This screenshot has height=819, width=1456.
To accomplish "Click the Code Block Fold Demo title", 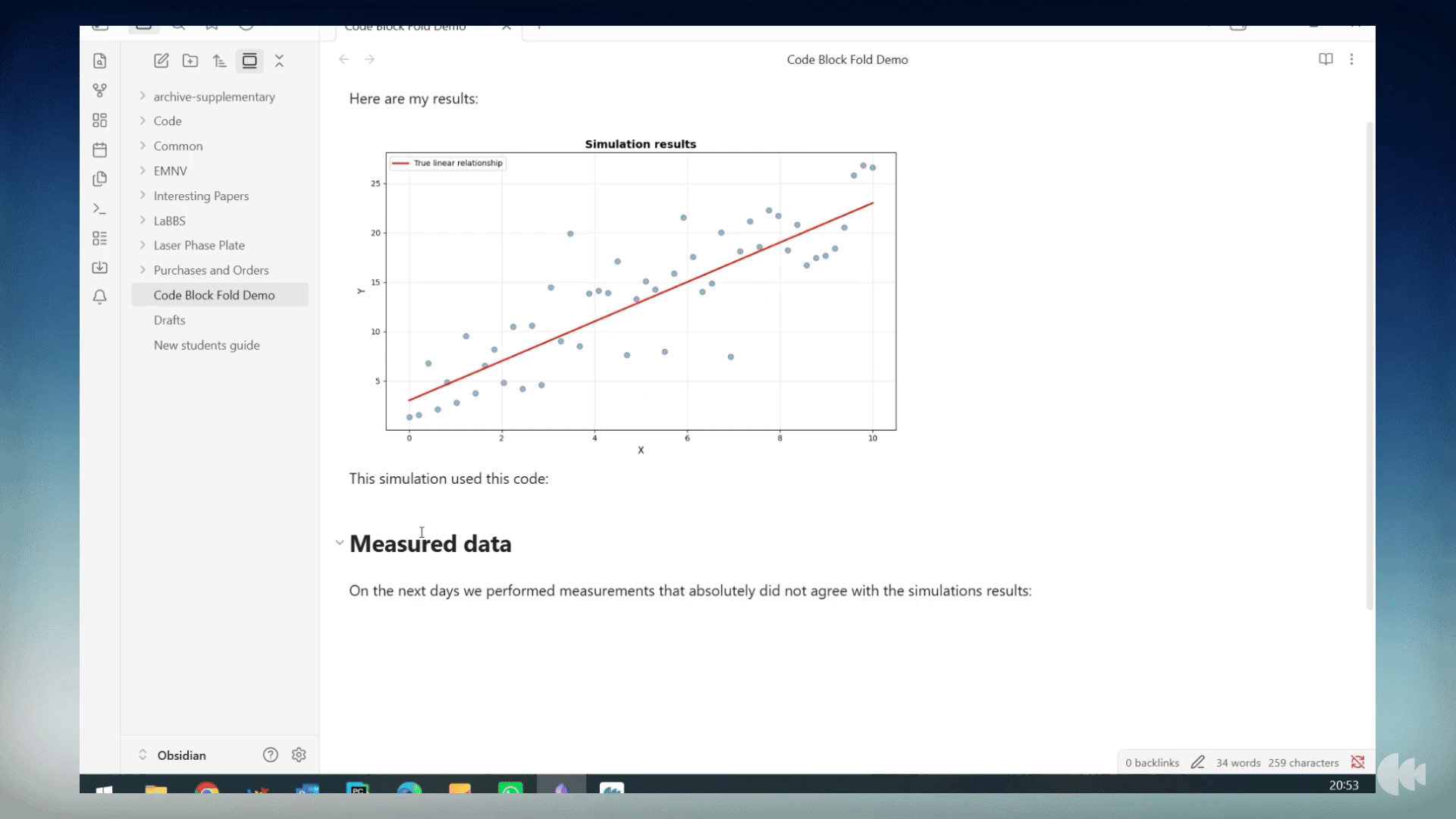I will point(847,59).
